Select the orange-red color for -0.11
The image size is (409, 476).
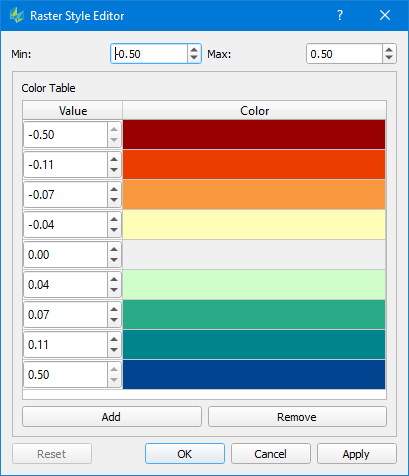[254, 164]
